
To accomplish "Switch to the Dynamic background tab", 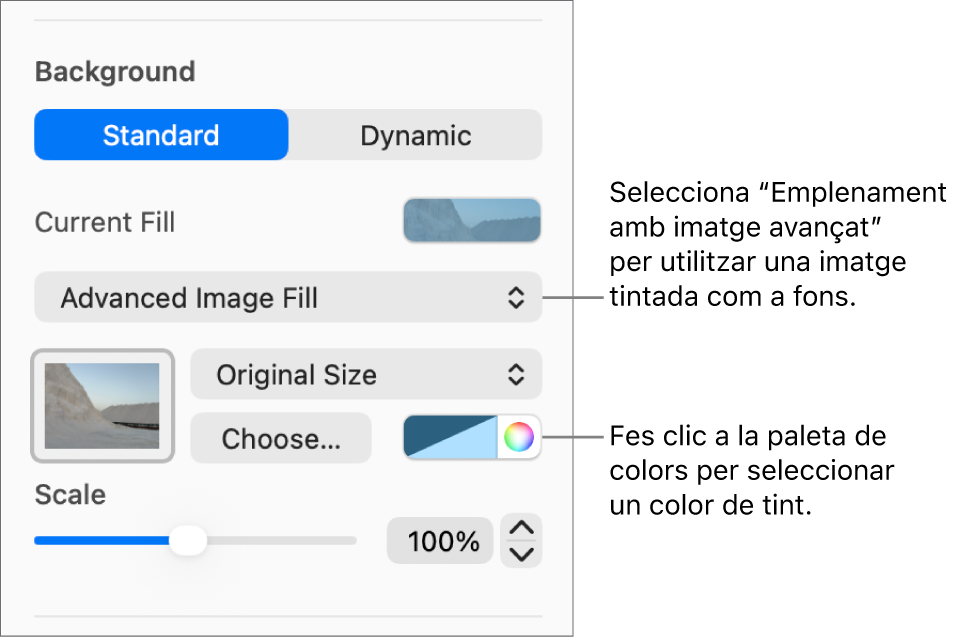I will 415,135.
